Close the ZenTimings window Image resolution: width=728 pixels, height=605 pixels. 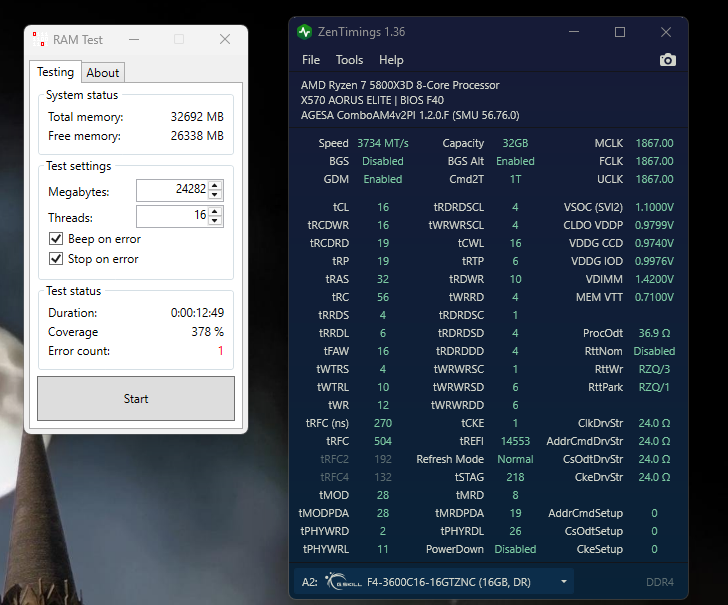[666, 32]
